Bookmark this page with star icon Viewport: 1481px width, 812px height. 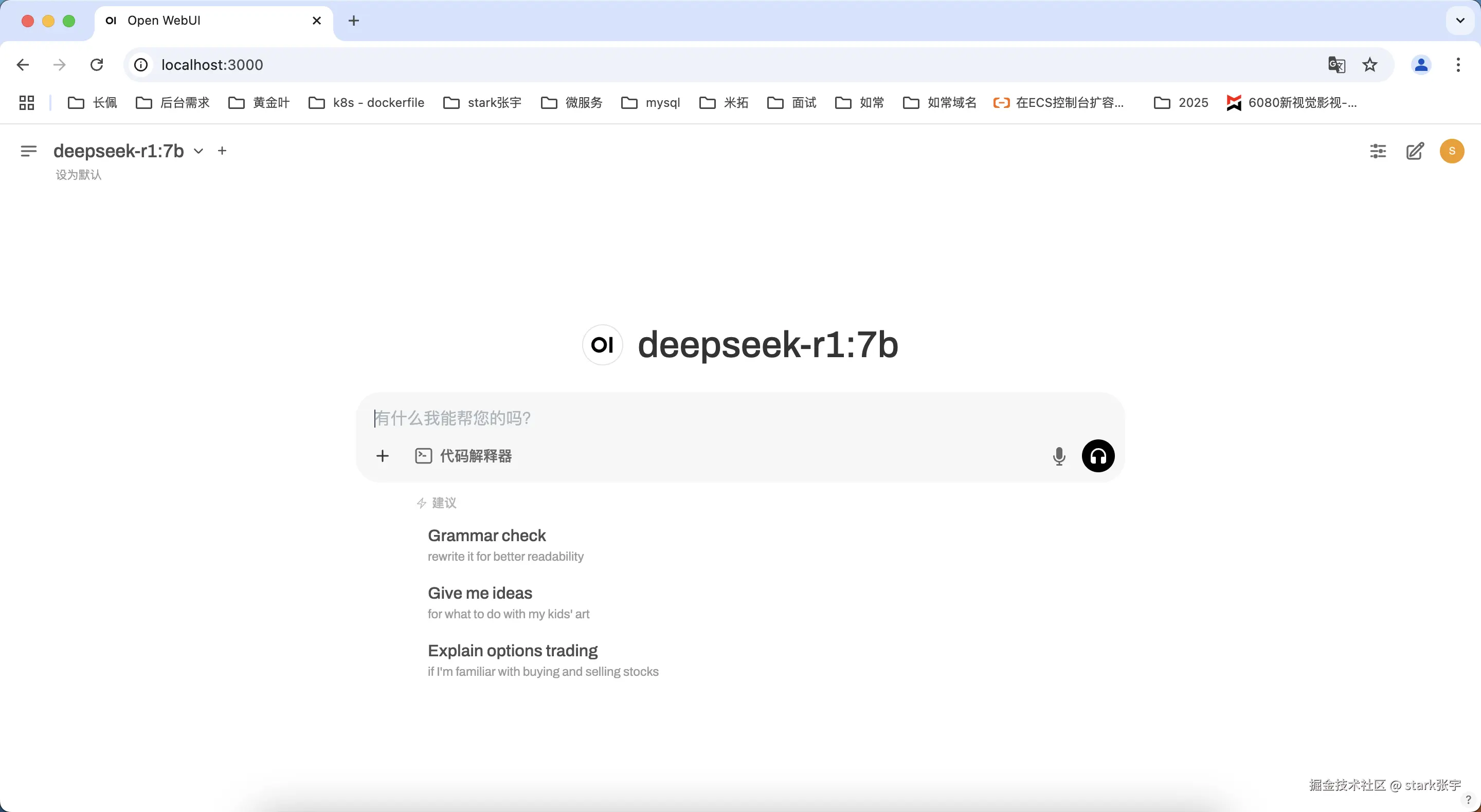click(x=1369, y=65)
